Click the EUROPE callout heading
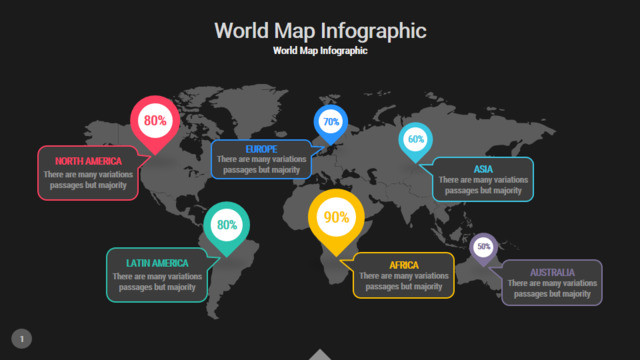 pyautogui.click(x=261, y=149)
